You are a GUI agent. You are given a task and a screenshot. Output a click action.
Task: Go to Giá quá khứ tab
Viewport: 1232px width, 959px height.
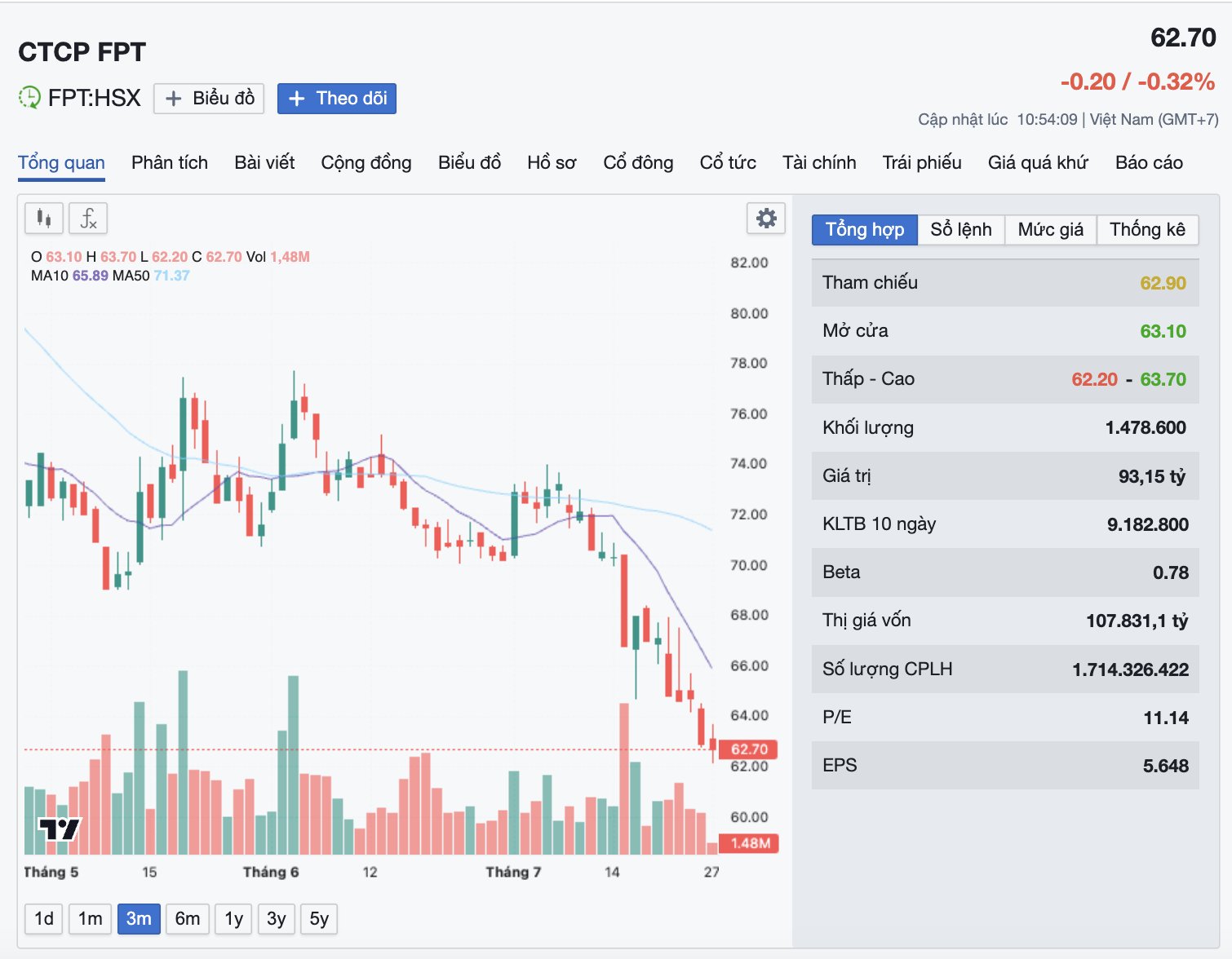[x=1038, y=162]
